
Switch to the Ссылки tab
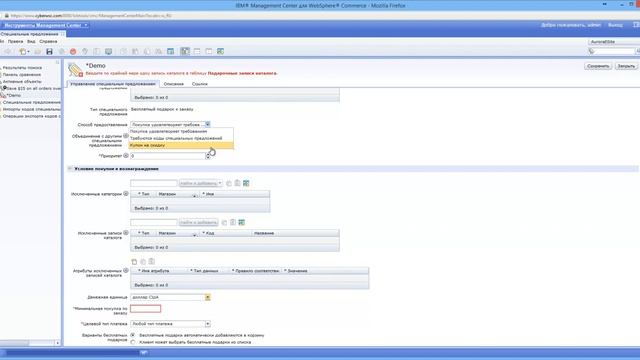pos(200,84)
